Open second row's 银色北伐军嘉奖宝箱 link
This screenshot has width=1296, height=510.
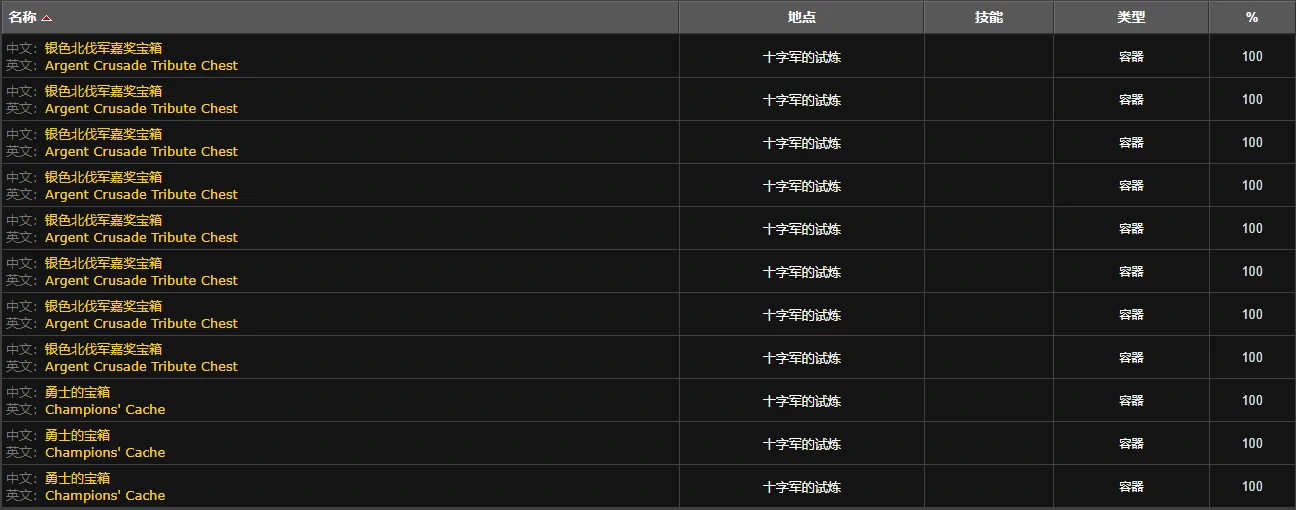tap(103, 91)
